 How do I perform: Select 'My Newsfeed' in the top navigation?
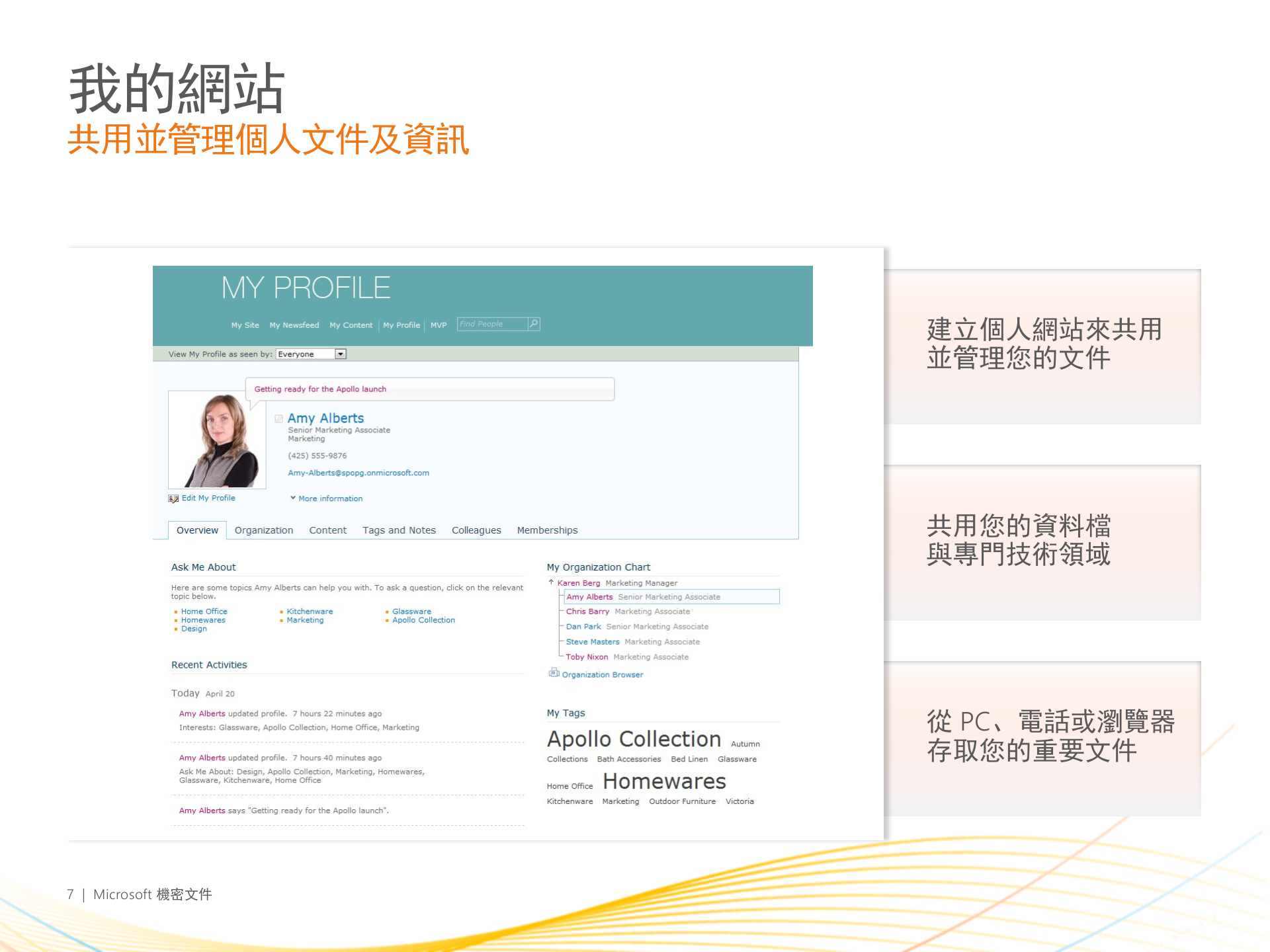(294, 325)
